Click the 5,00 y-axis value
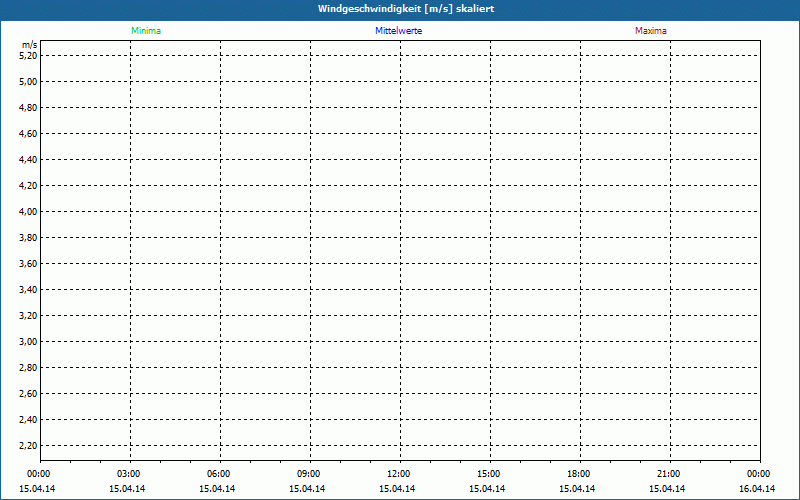 [x=28, y=82]
